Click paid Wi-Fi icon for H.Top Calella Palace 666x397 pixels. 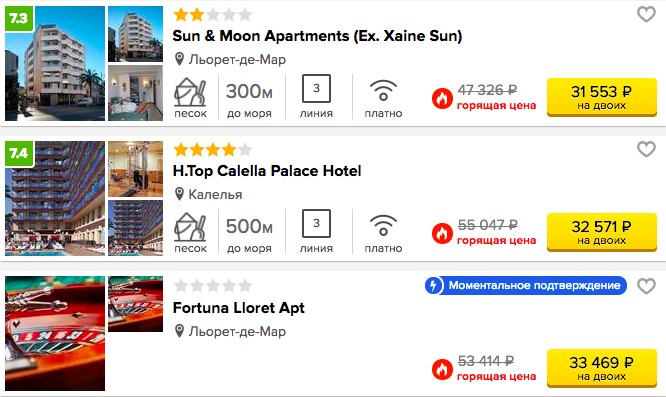[x=383, y=225]
